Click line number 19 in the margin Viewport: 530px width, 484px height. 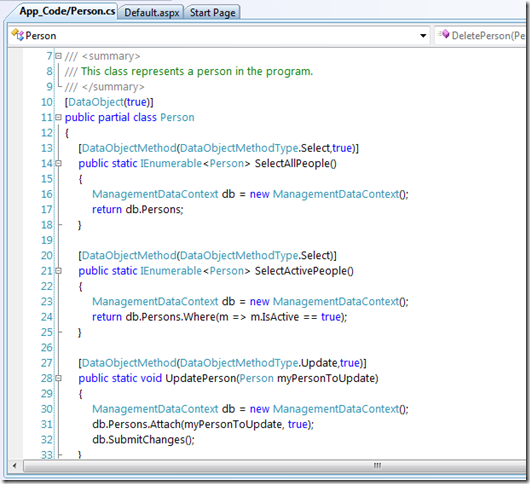(47, 240)
